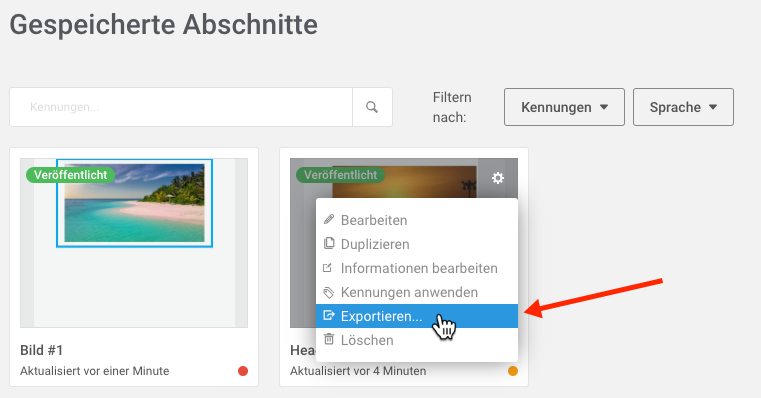Click the trash icon beside Löschen
This screenshot has width=761, height=398.
pyautogui.click(x=329, y=339)
